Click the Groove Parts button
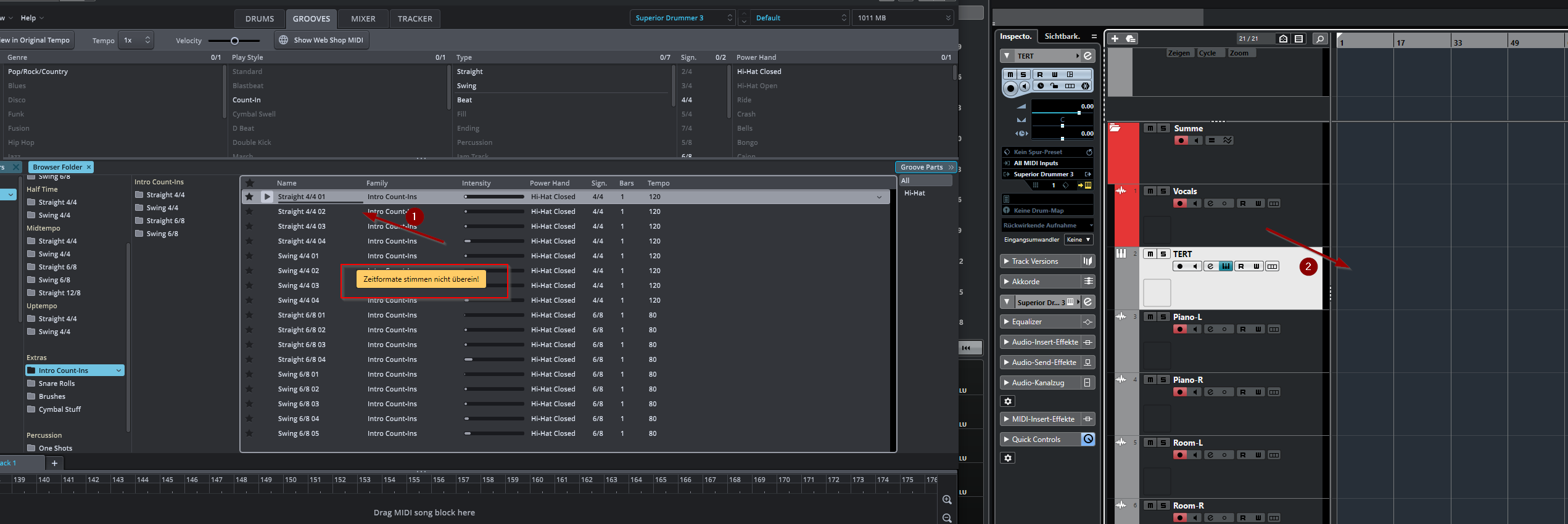The width and height of the screenshot is (1568, 524). [926, 167]
